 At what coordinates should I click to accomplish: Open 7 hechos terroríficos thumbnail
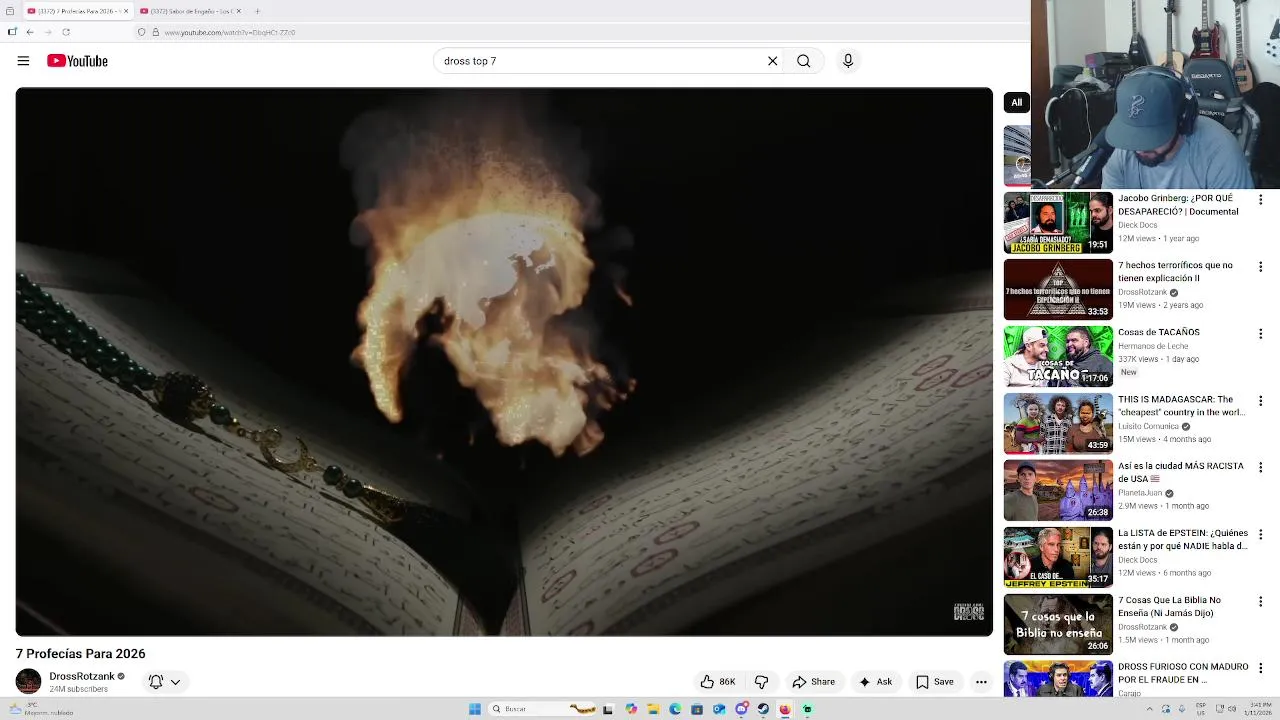(1058, 289)
